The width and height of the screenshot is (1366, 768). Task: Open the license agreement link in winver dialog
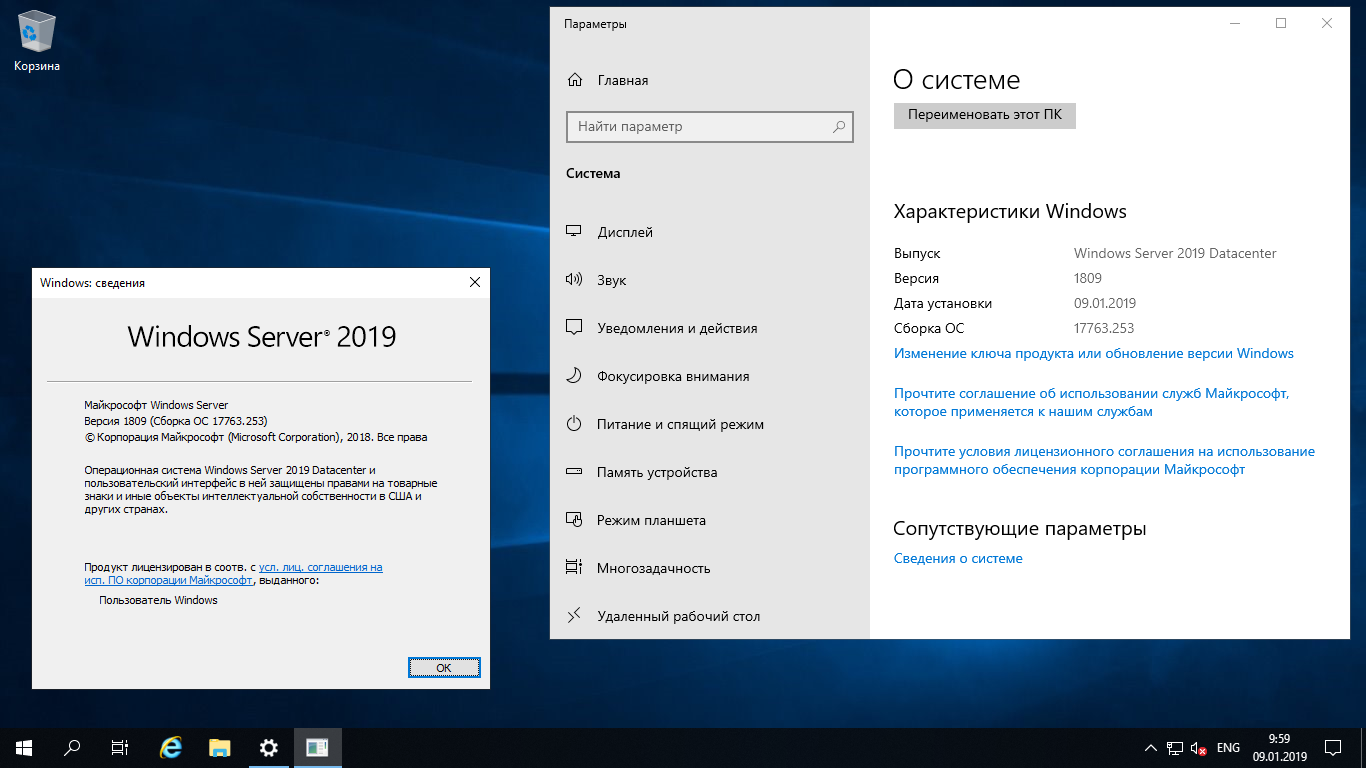point(233,573)
